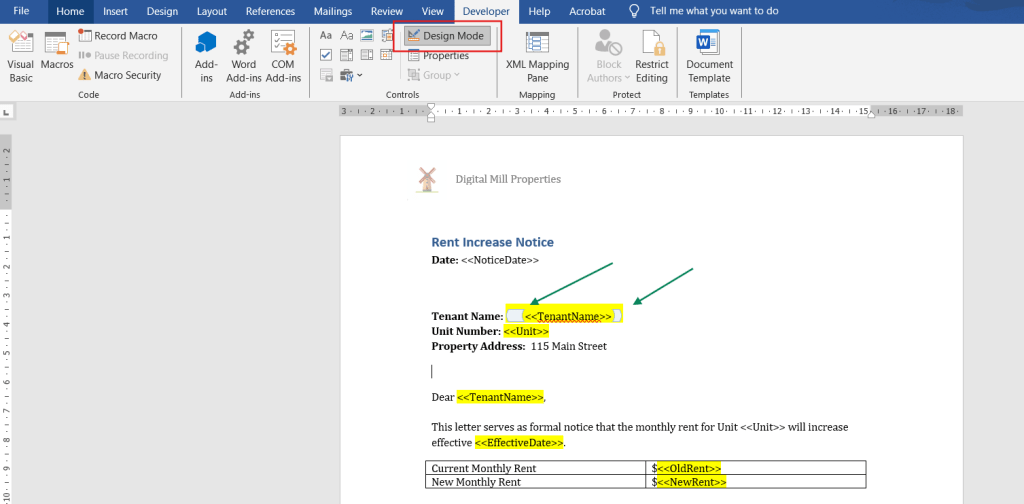Click the Tell me lightbulb icon
The image size is (1024, 504).
(x=633, y=11)
